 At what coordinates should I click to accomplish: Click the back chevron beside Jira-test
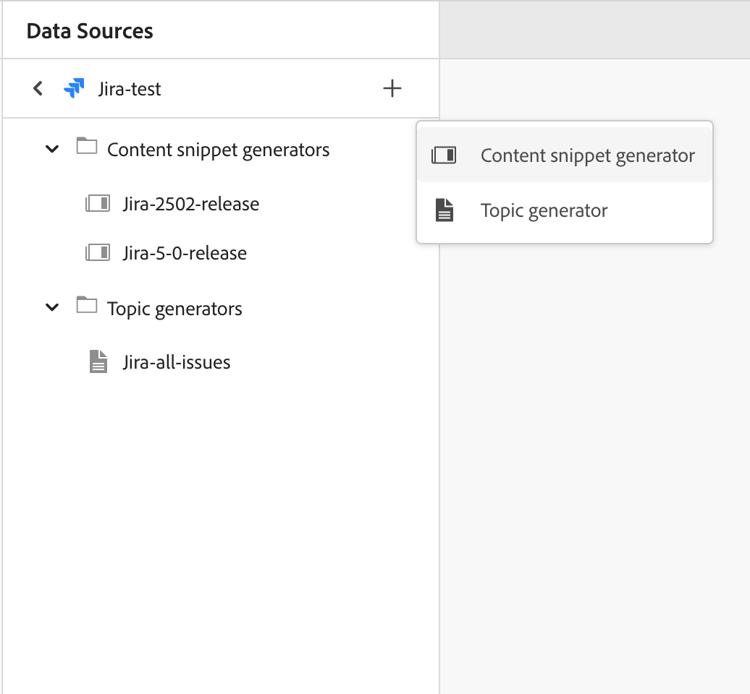click(x=38, y=89)
